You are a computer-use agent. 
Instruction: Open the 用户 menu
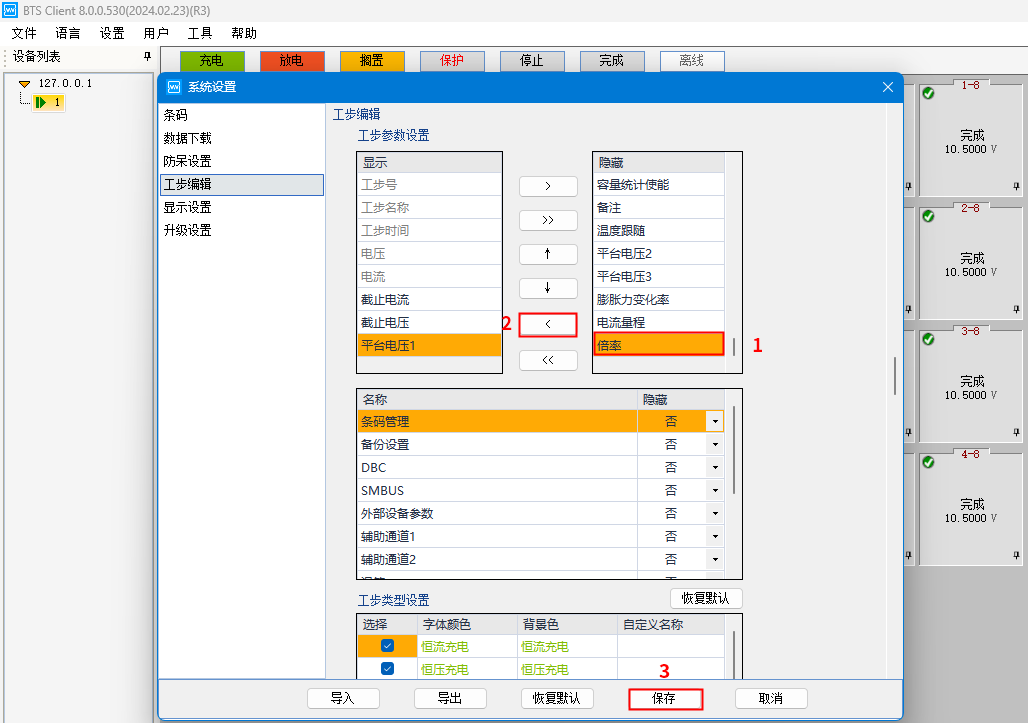(x=156, y=33)
